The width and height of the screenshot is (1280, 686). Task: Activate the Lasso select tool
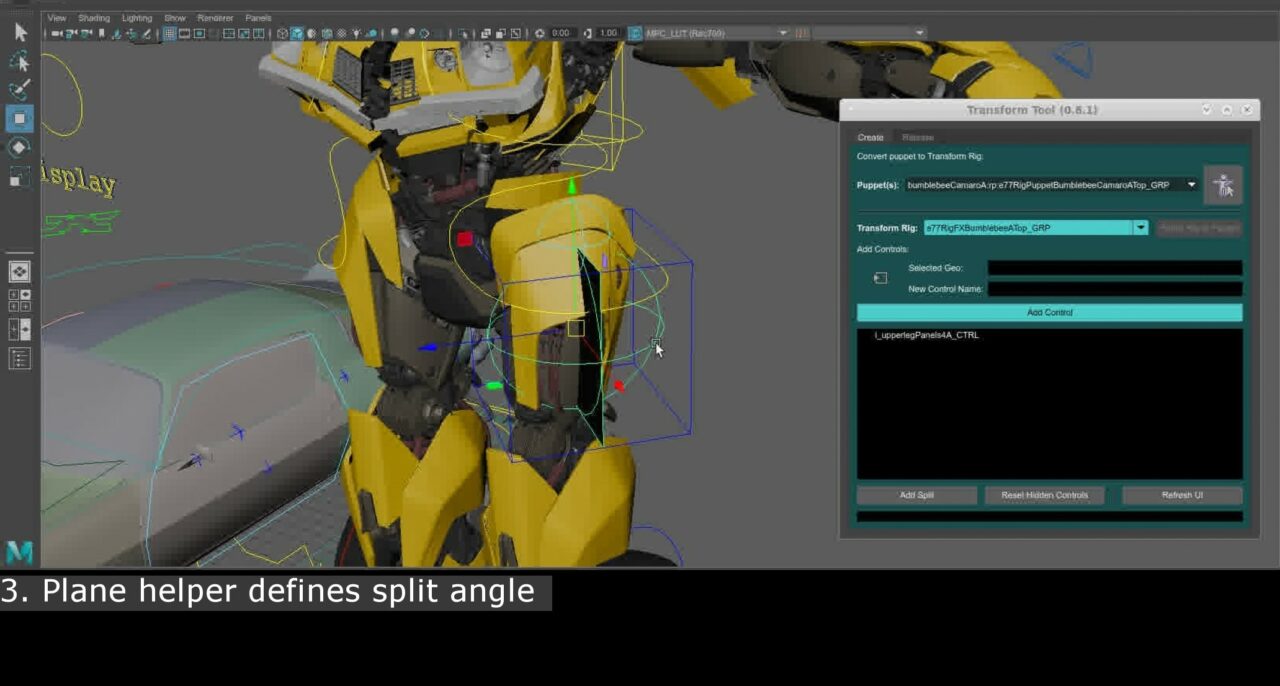[x=20, y=61]
